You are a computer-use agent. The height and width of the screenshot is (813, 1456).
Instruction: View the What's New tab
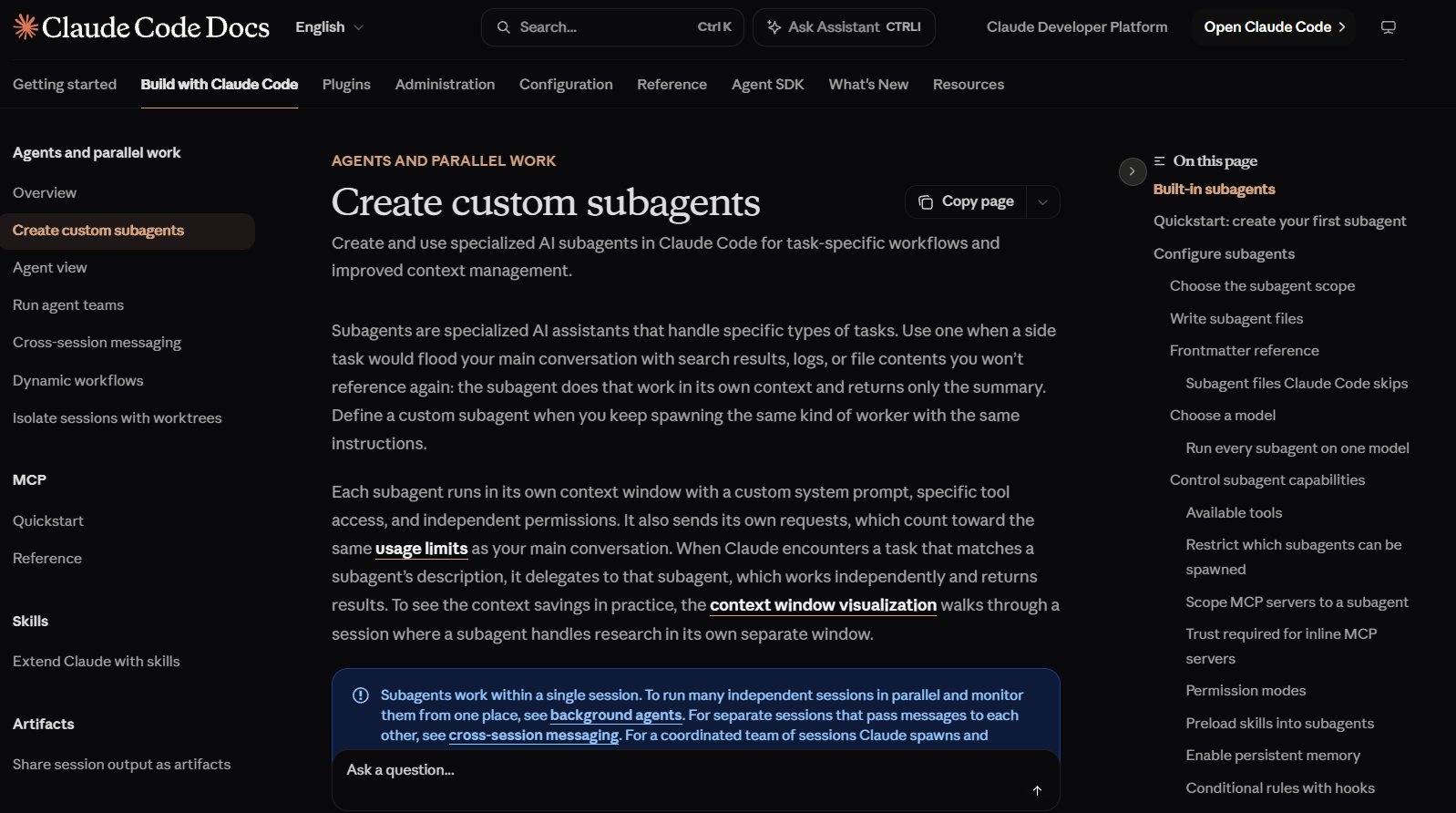click(868, 84)
